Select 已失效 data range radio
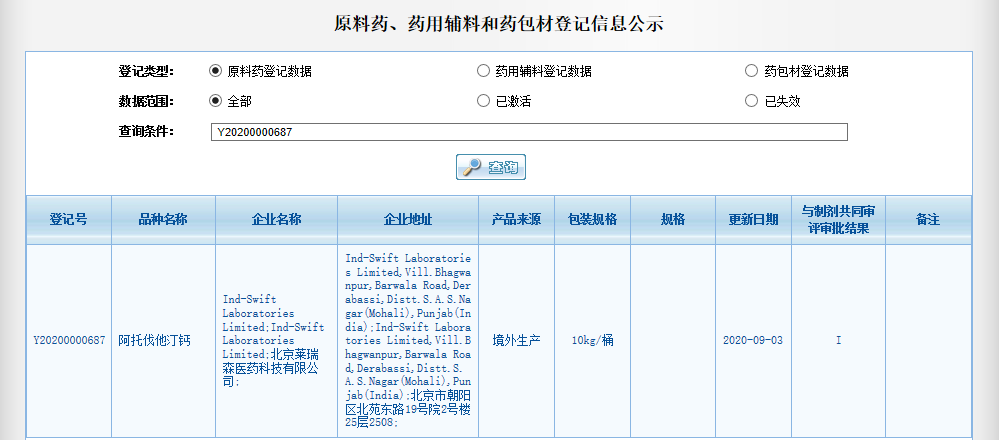 click(x=752, y=101)
